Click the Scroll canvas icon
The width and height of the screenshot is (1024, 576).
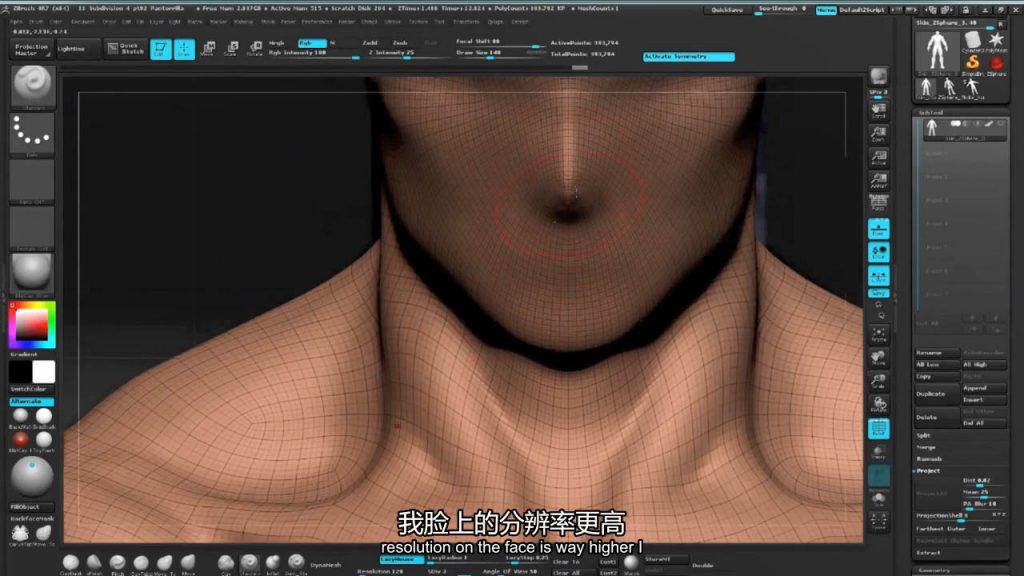[878, 110]
